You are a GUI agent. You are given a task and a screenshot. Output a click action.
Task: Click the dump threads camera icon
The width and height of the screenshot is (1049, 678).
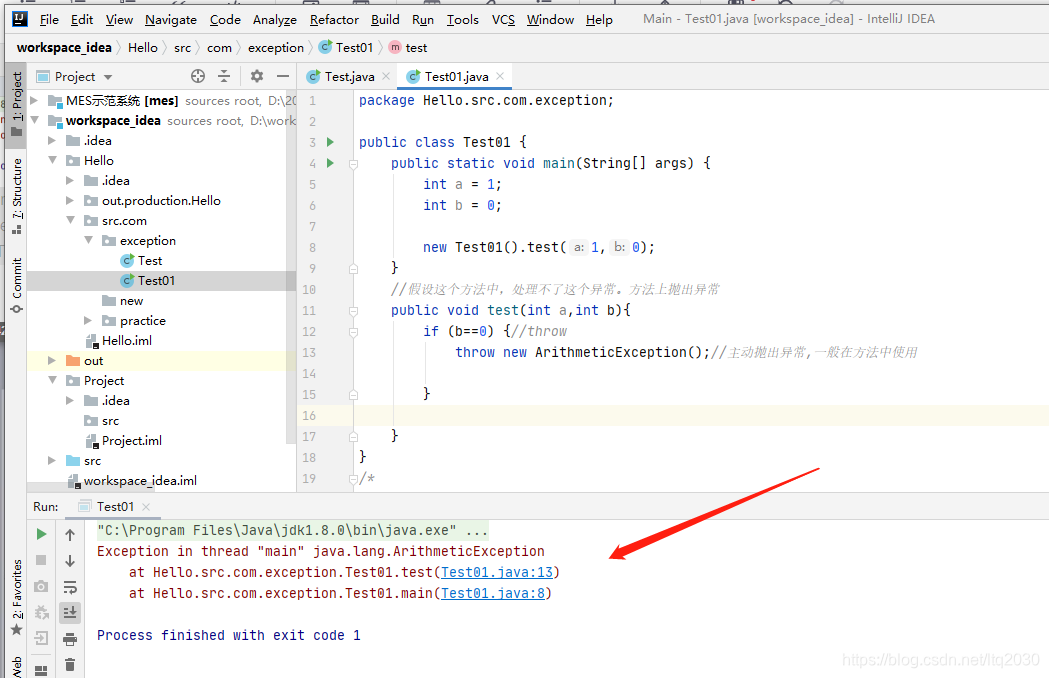point(41,586)
